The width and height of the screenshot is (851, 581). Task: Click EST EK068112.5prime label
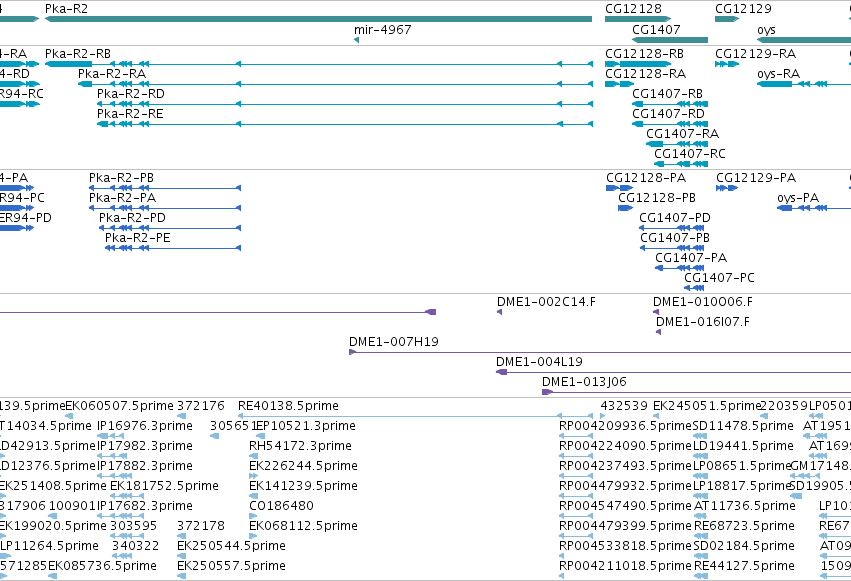[303, 526]
